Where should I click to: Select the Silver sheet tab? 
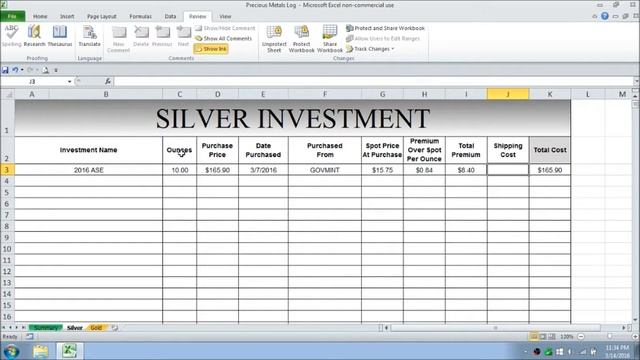coord(75,328)
